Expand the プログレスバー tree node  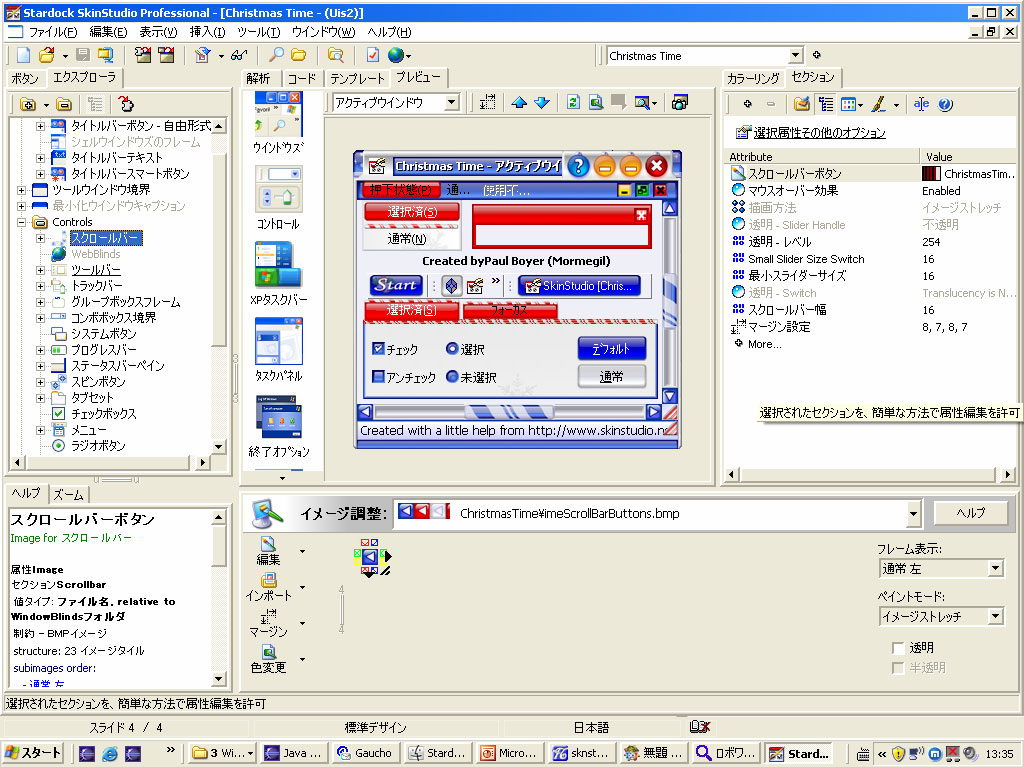pyautogui.click(x=40, y=350)
